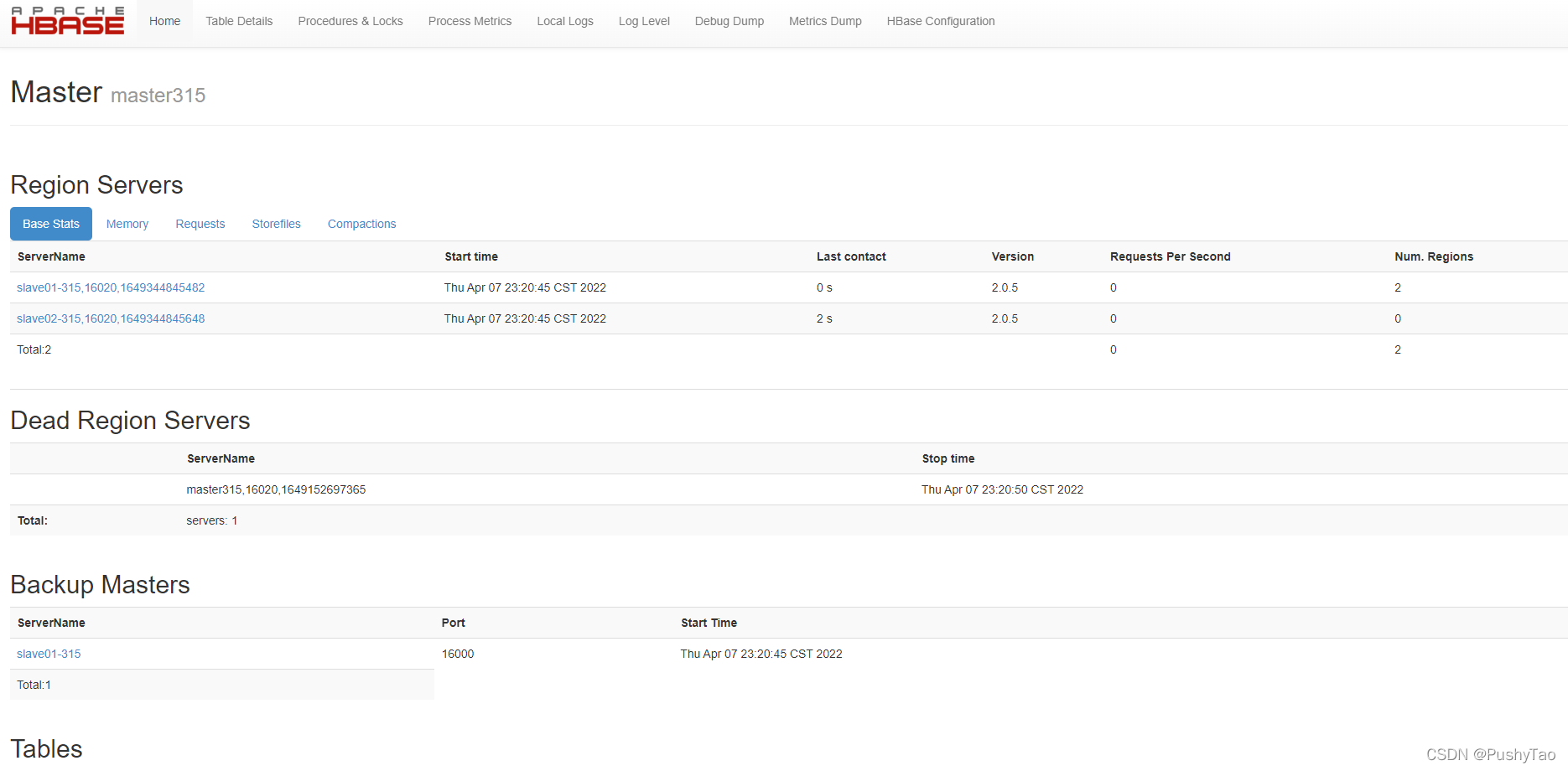The height and width of the screenshot is (771, 1568).
Task: Click the Num. Regions column header
Action: coord(1434,256)
